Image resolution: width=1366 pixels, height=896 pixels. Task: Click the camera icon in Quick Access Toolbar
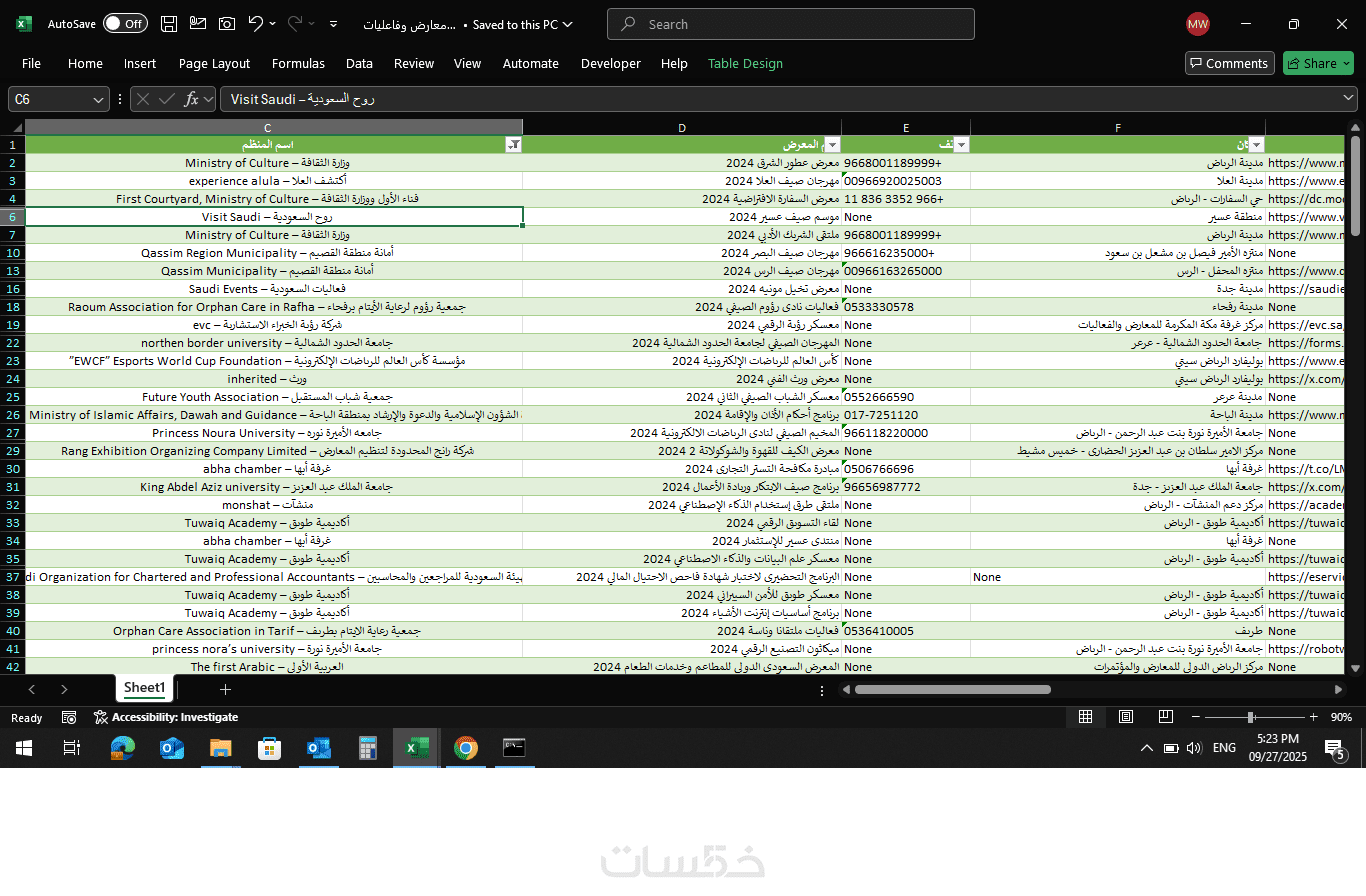[x=227, y=24]
